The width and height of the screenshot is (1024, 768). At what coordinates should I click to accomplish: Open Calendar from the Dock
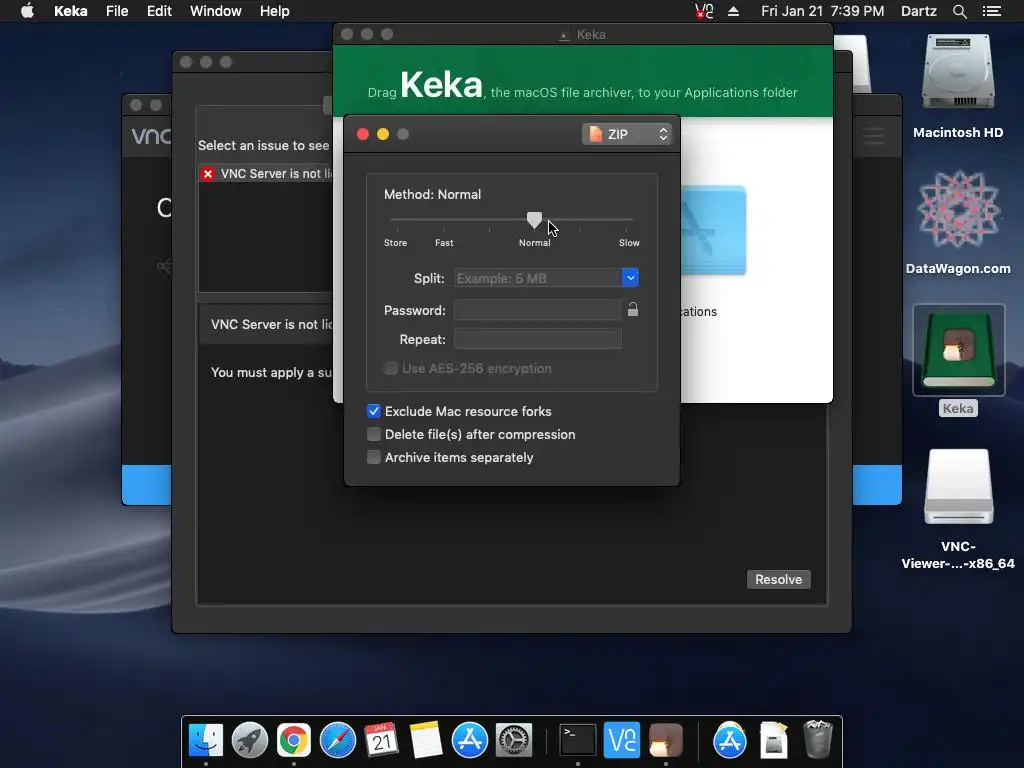[x=381, y=741]
